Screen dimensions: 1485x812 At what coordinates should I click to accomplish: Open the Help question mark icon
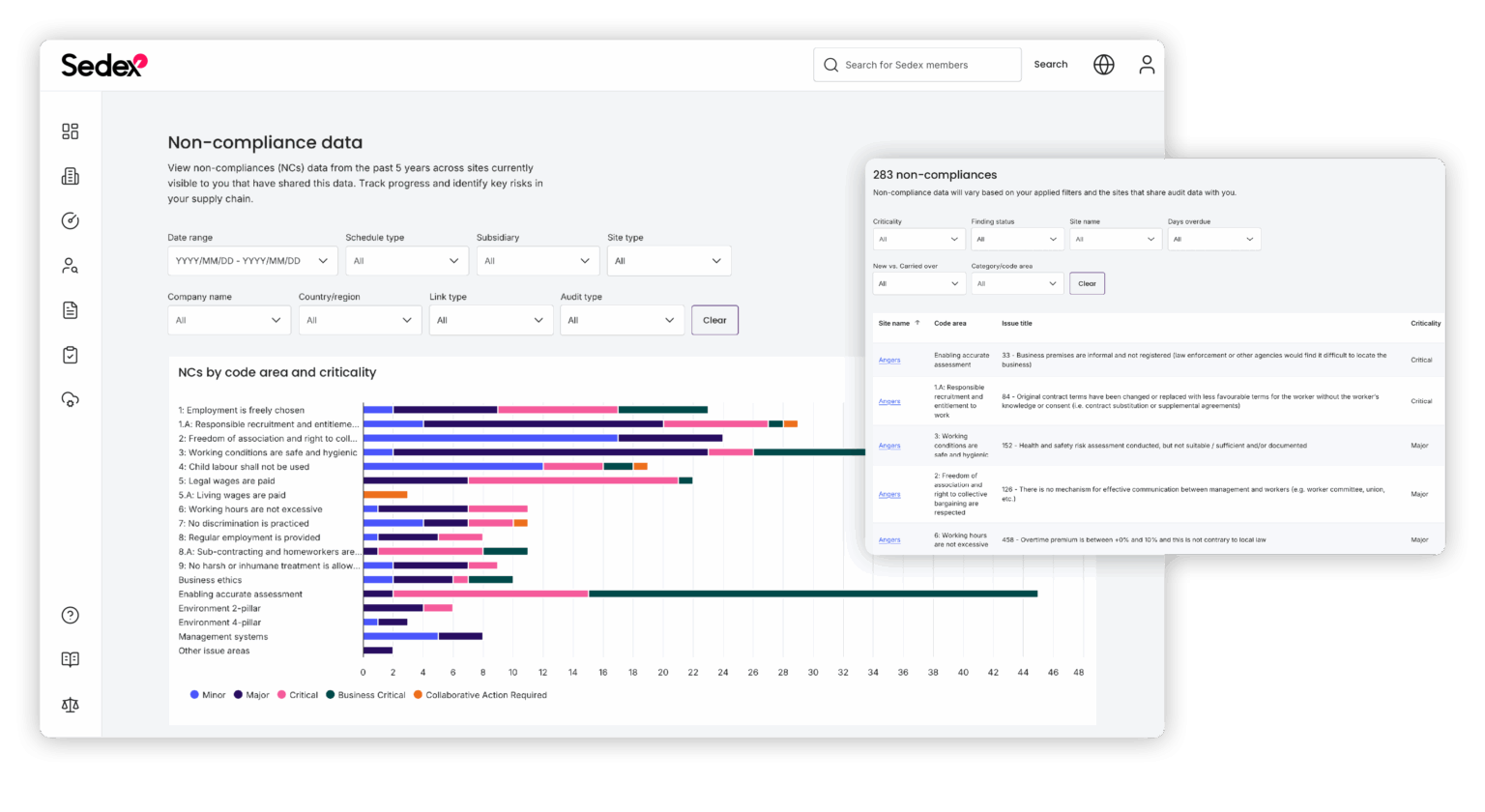(69, 615)
